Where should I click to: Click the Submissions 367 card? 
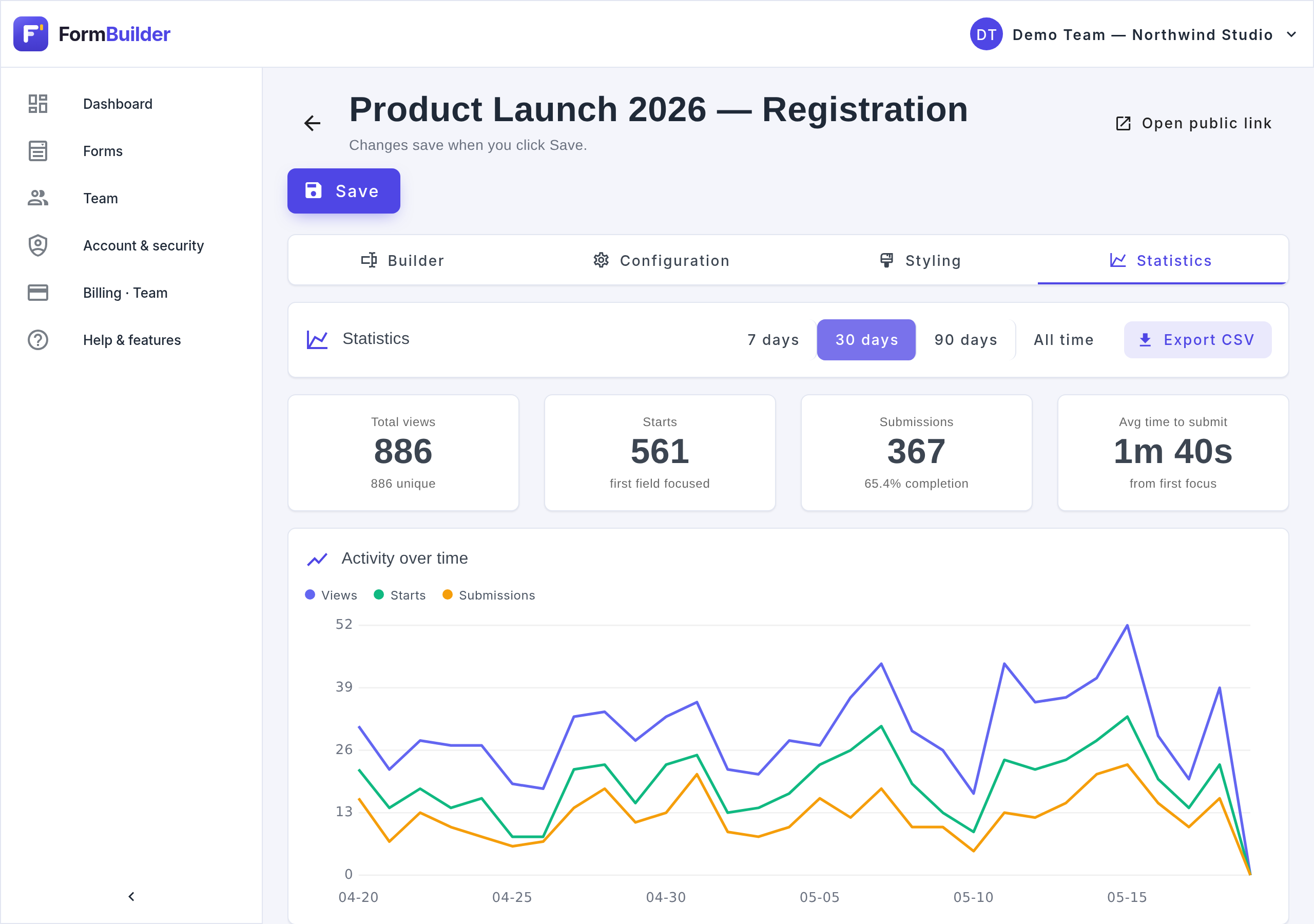coord(916,452)
